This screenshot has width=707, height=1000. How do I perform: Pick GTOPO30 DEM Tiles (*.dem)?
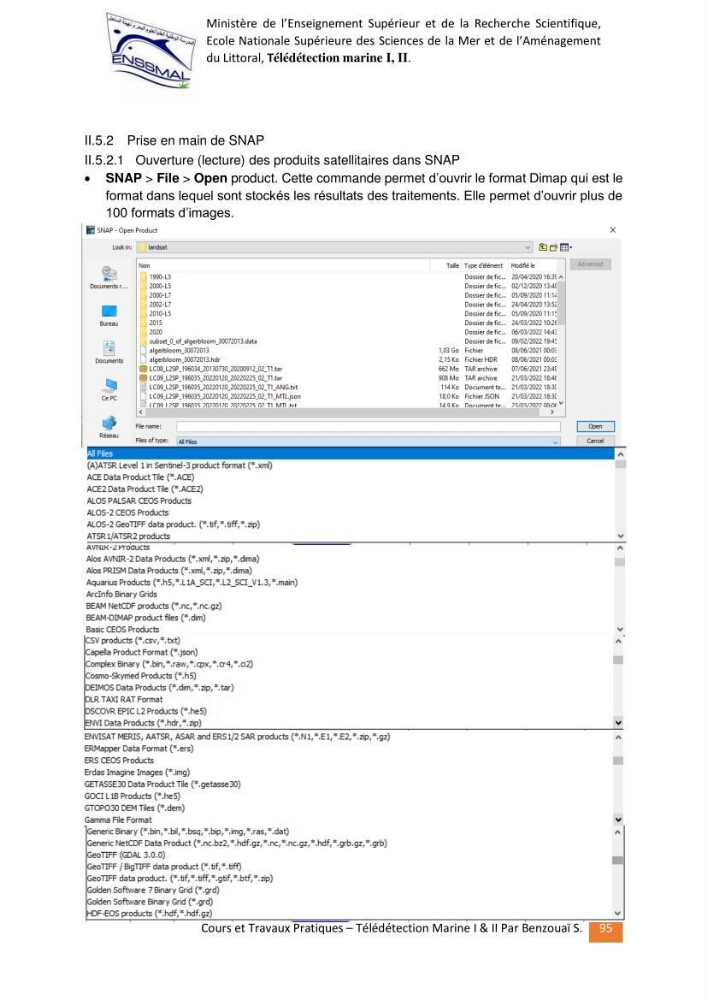click(x=135, y=808)
